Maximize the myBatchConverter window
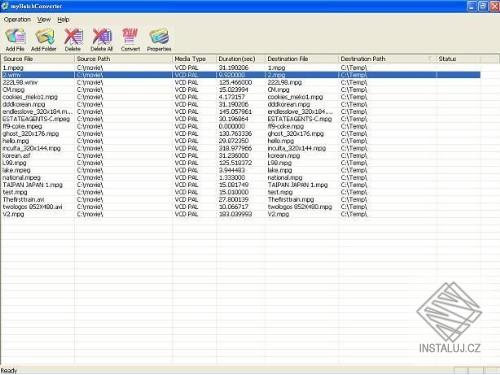 (x=483, y=6)
